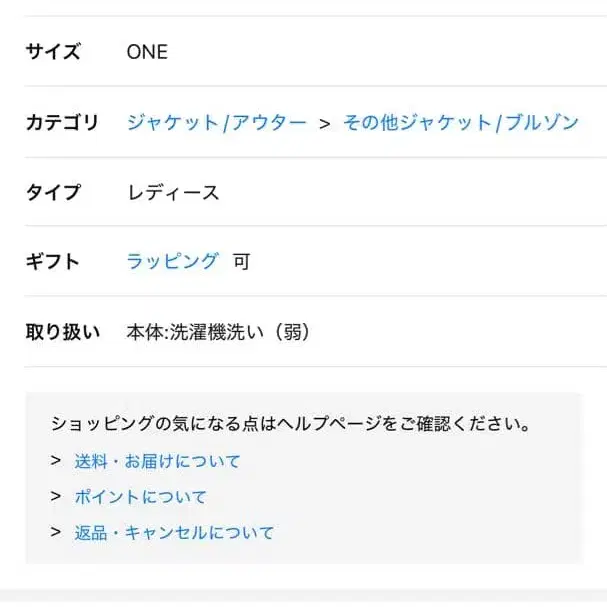Image resolution: width=607 pixels, height=607 pixels.
Task: Click the ギフト row label
Action: click(53, 261)
